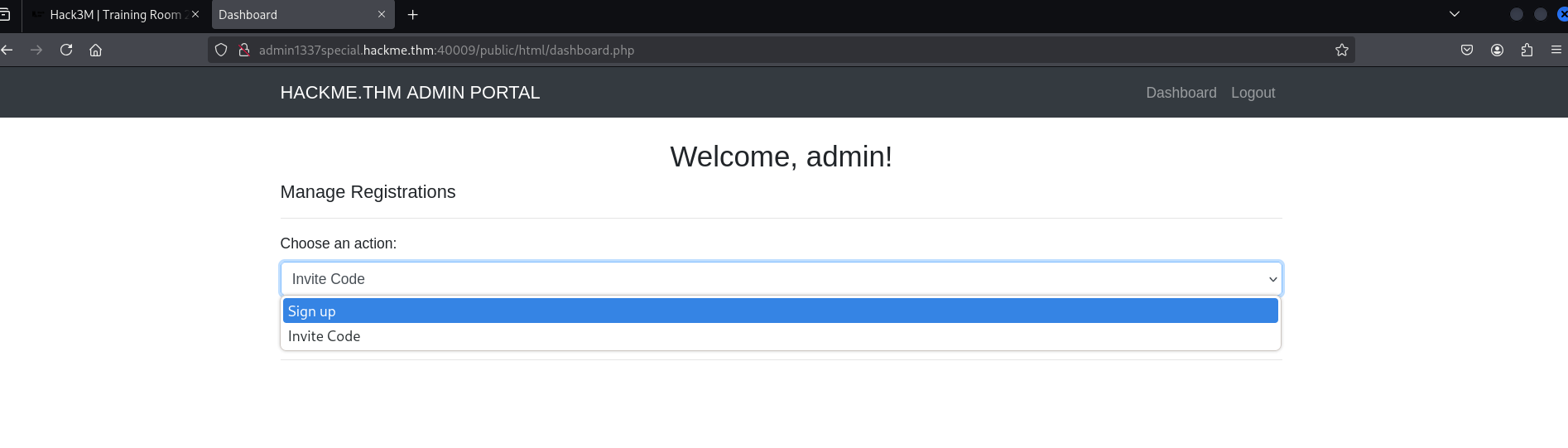Open the tracking protection shield icon

tap(221, 50)
